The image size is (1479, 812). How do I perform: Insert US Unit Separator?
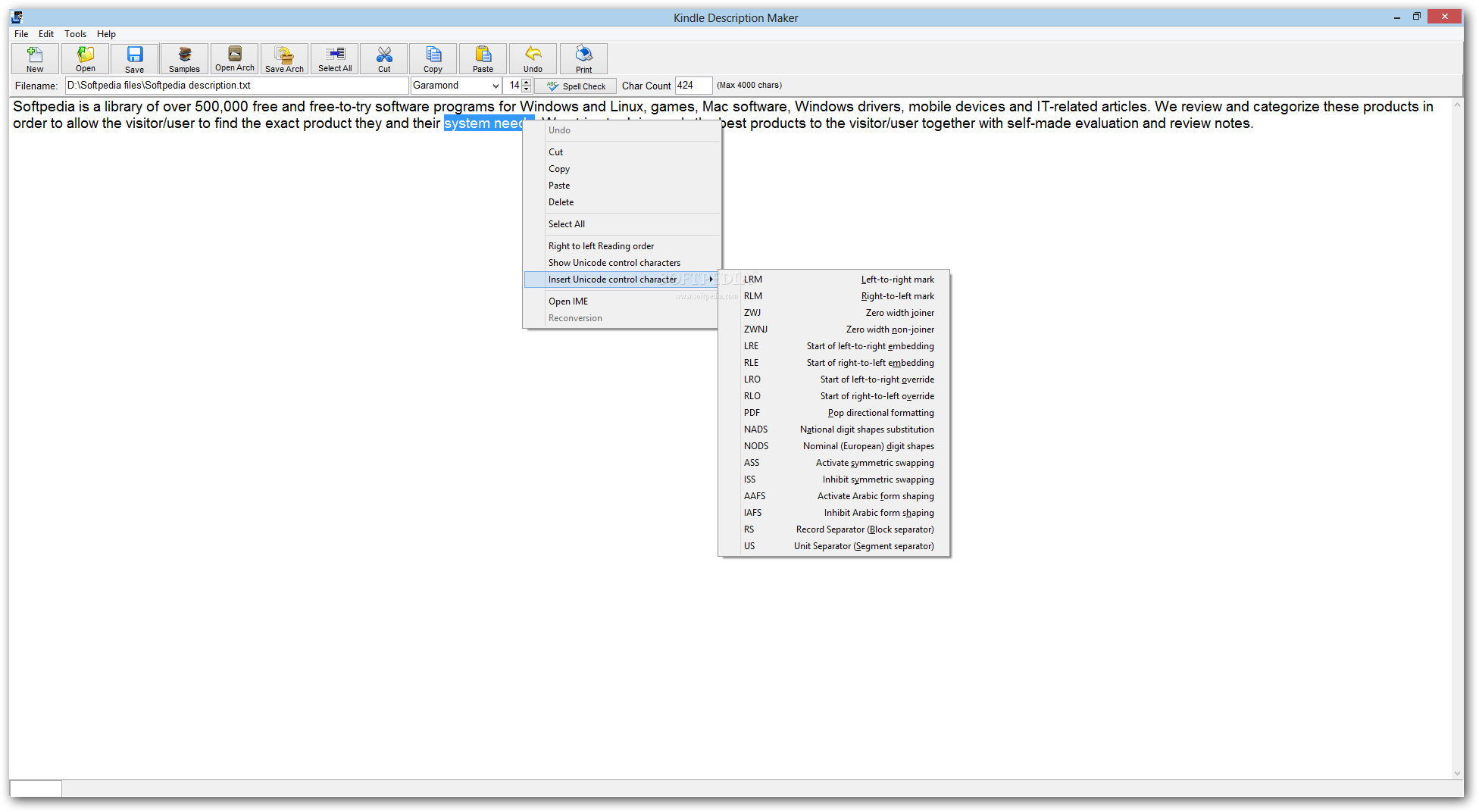[833, 546]
